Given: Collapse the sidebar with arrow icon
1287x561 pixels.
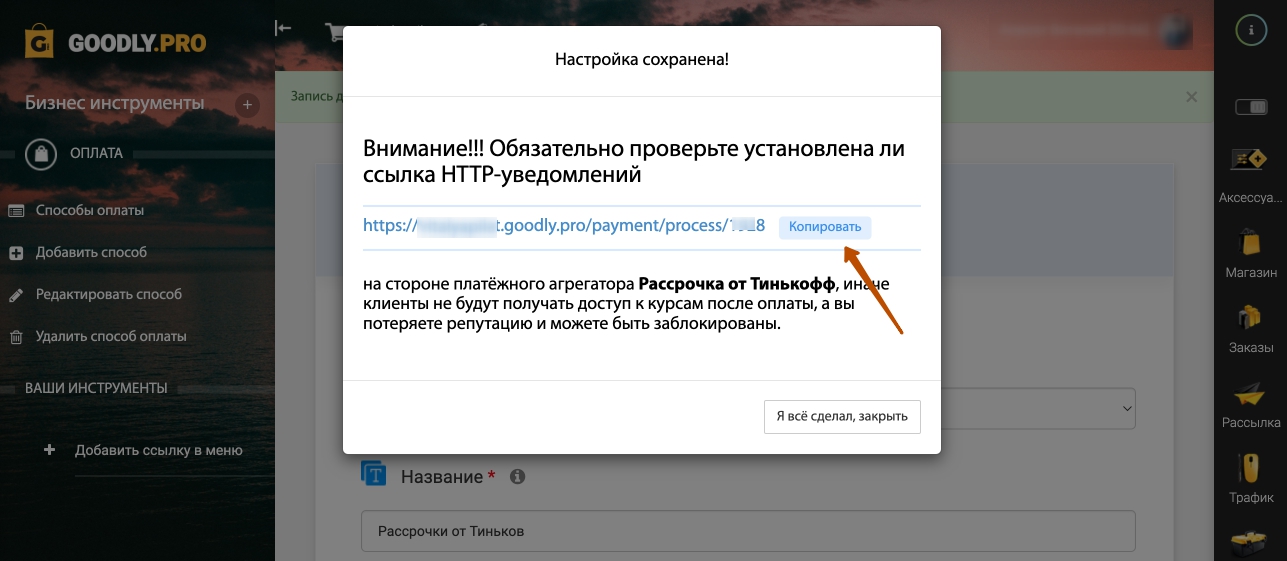Looking at the screenshot, I should tap(283, 28).
